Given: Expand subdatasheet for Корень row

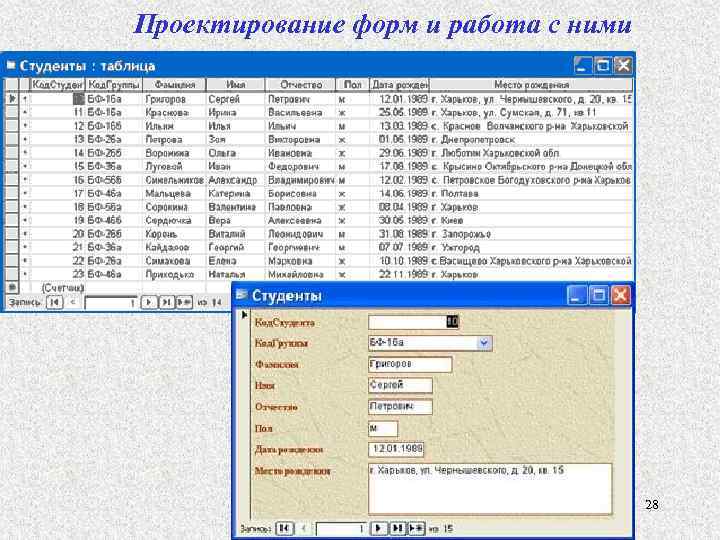Looking at the screenshot, I should coord(25,234).
